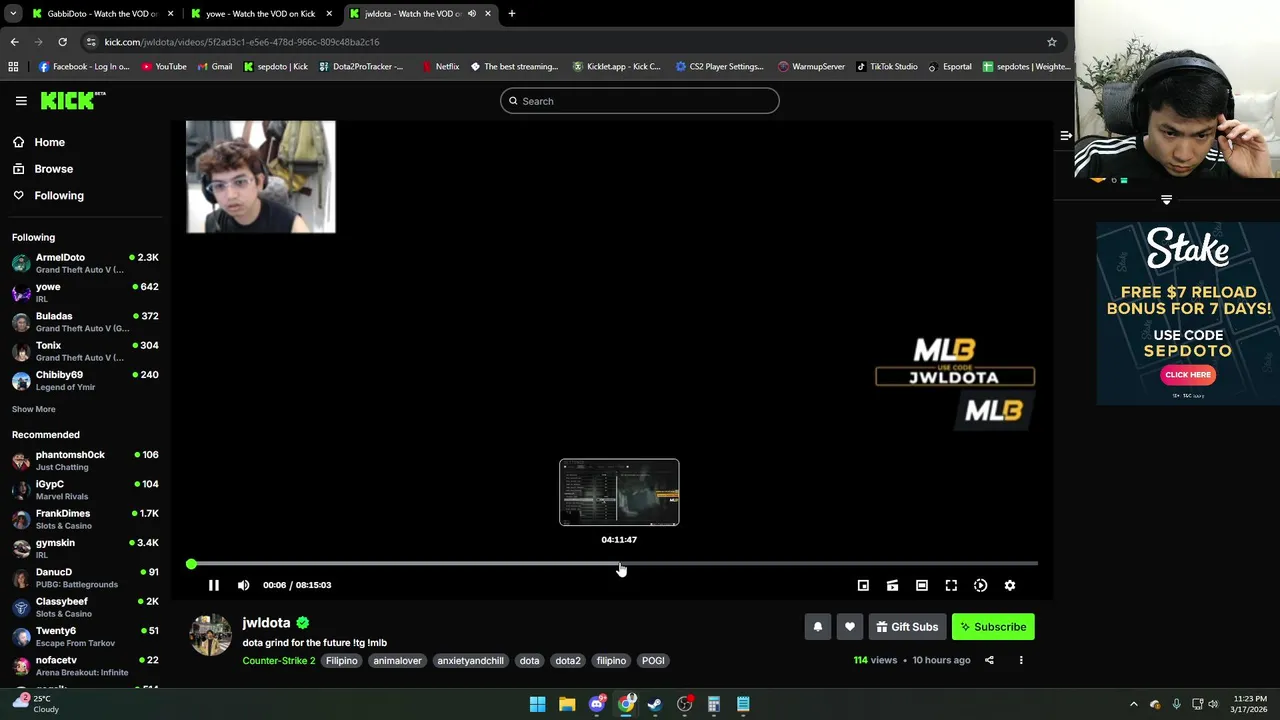The height and width of the screenshot is (720, 1280).
Task: Mute the video player volume
Action: (x=244, y=585)
